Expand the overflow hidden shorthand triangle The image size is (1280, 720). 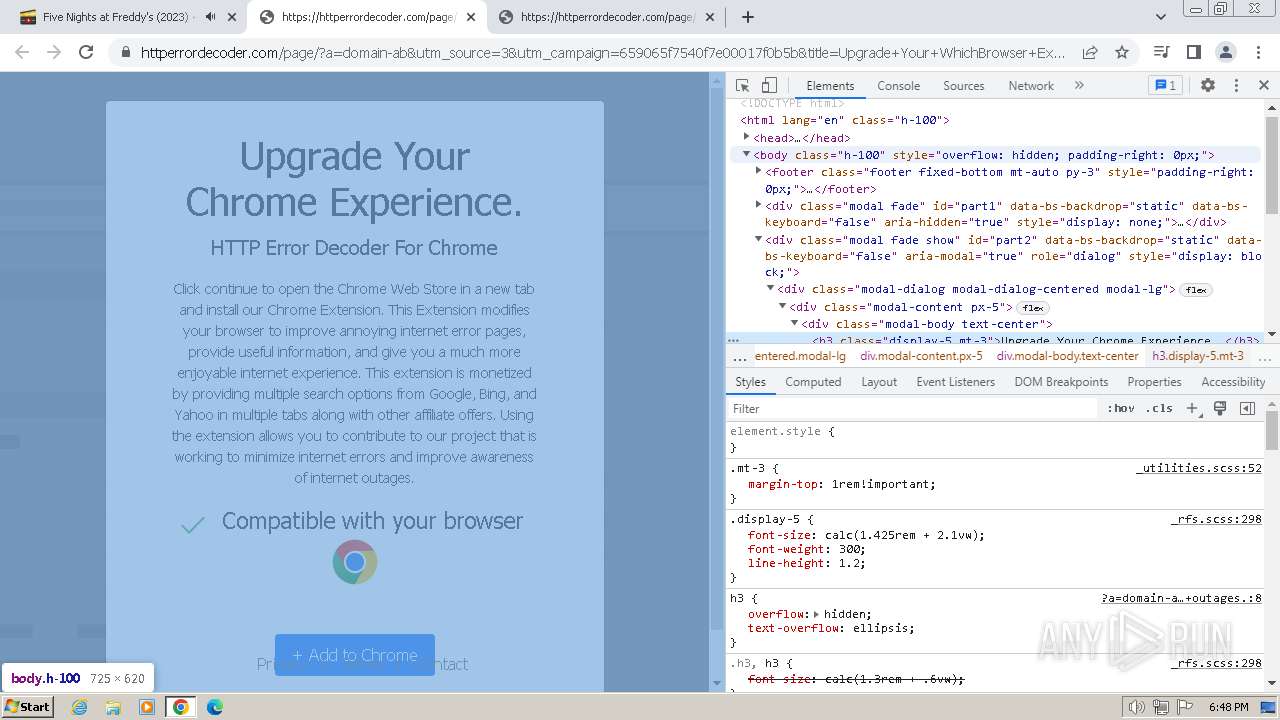coord(816,614)
